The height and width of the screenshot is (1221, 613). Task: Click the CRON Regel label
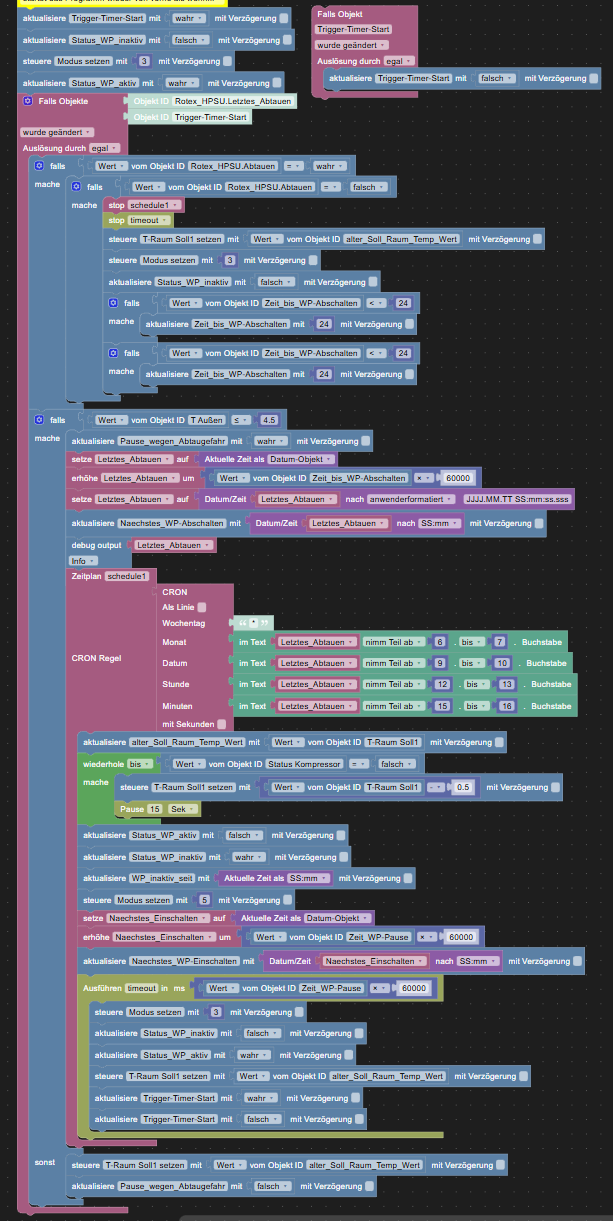pyautogui.click(x=97, y=658)
